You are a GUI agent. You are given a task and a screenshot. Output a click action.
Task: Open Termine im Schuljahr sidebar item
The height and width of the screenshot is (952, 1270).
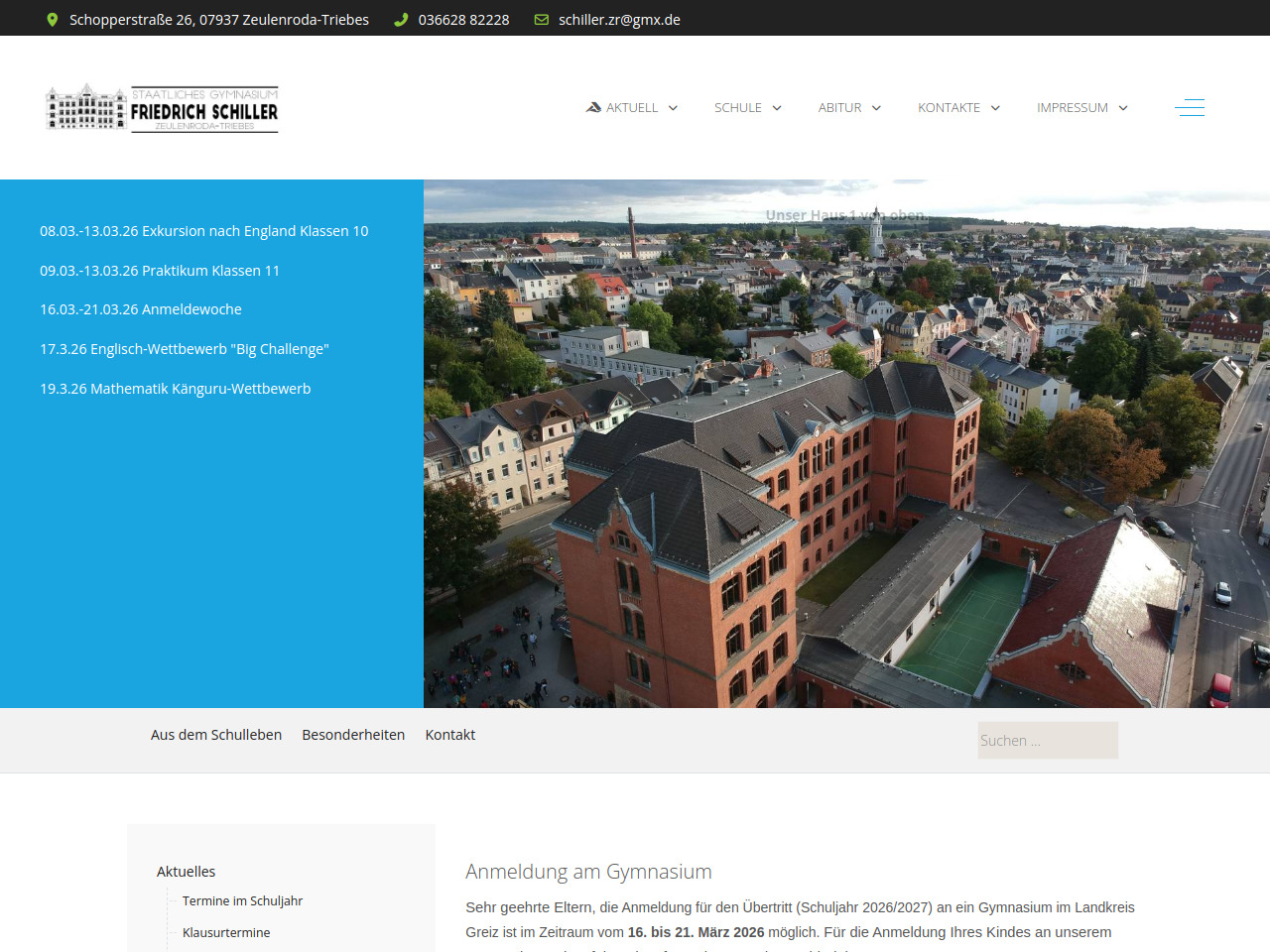pyautogui.click(x=242, y=900)
